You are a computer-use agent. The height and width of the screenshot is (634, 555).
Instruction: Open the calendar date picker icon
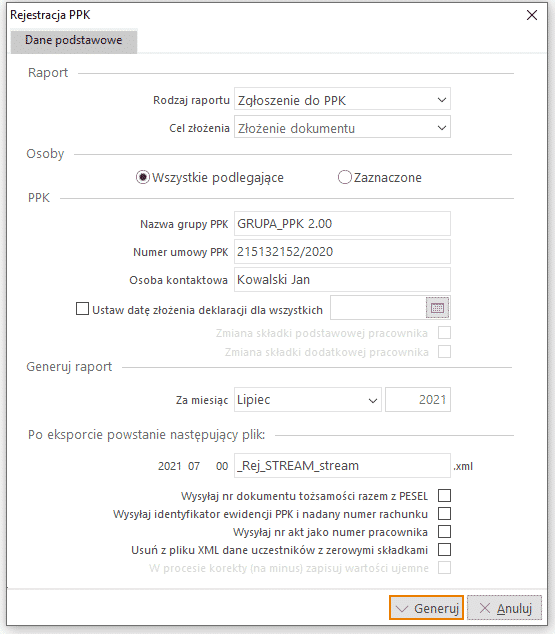pyautogui.click(x=437, y=308)
